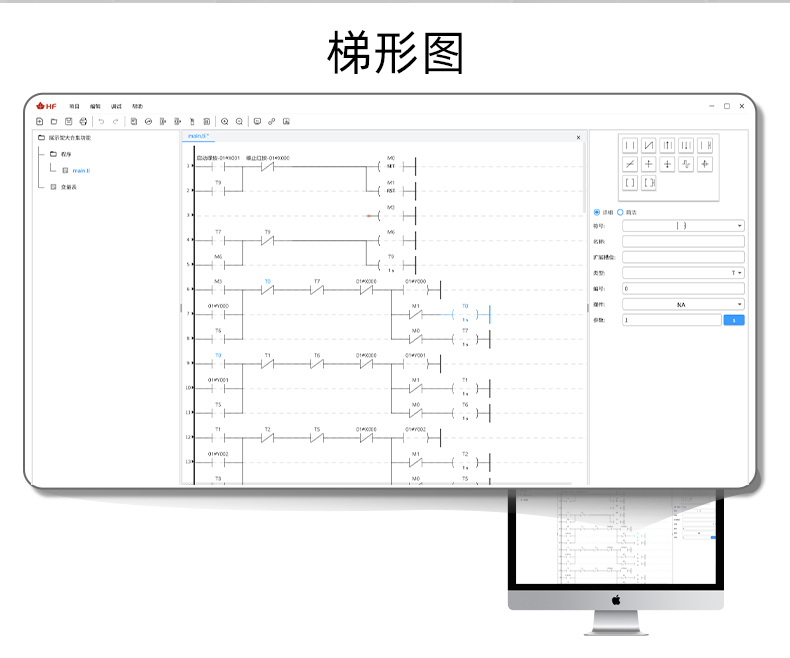Pick the rising edge contact symbol
The width and height of the screenshot is (790, 658).
tap(668, 146)
